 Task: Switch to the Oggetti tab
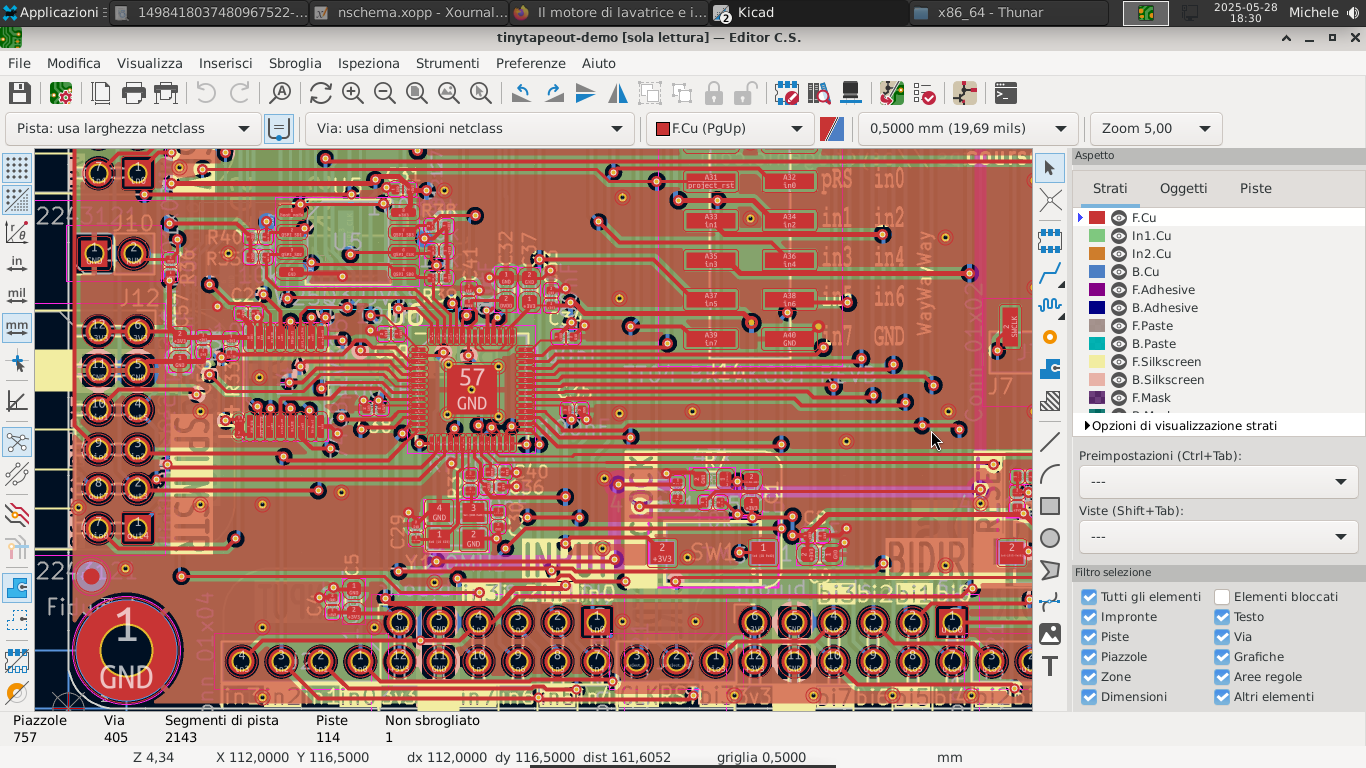coord(1183,188)
